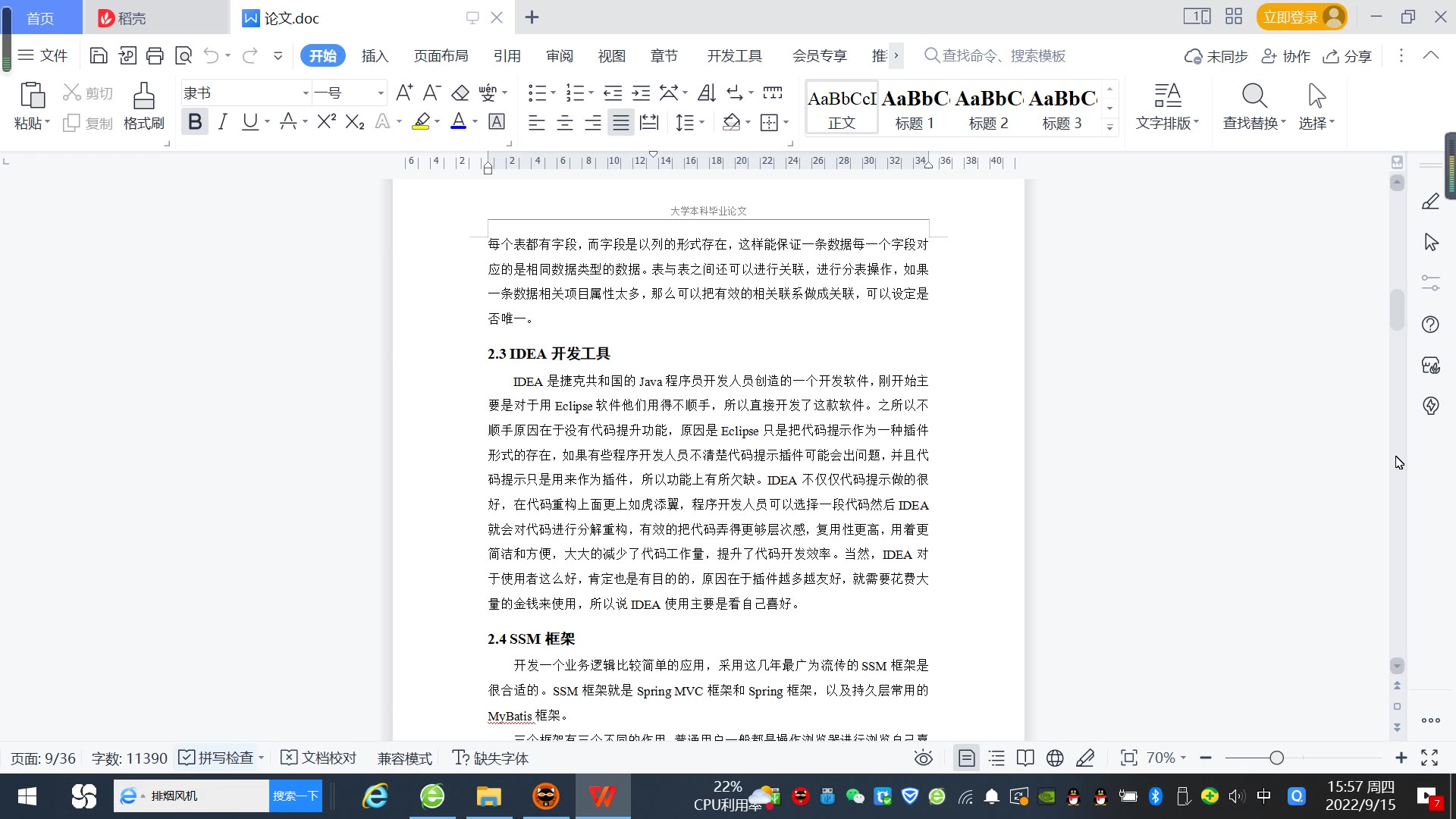Click 协作 collaborate button
The width and height of the screenshot is (1456, 819).
1286,56
